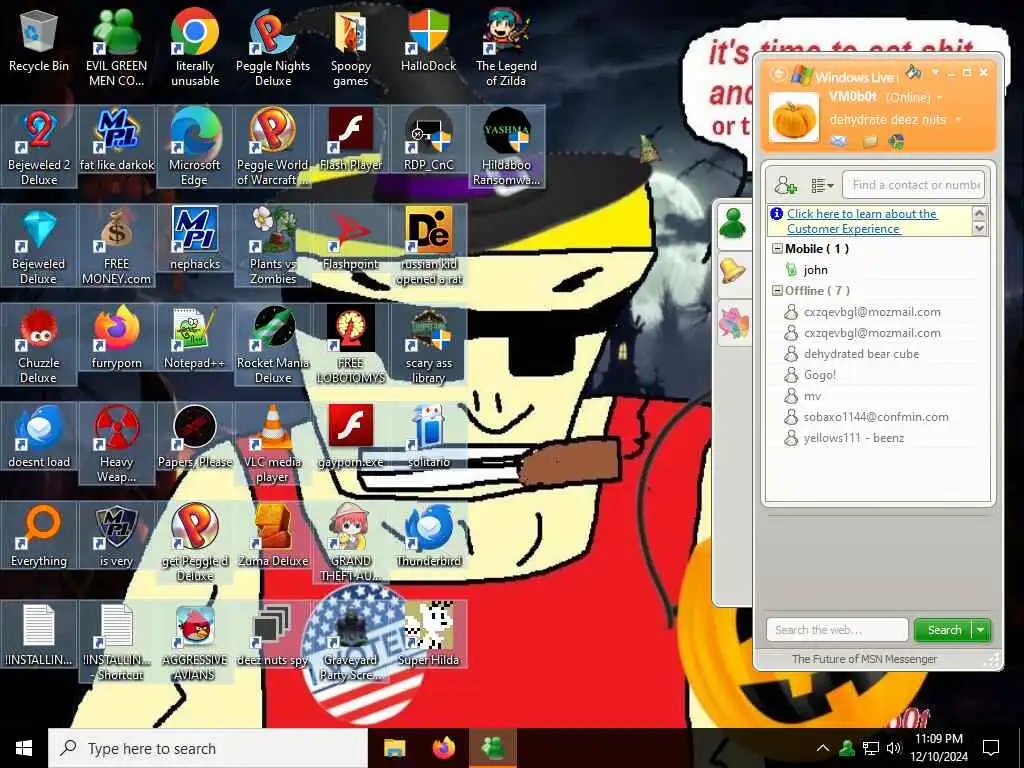Open the Messenger e-mail inbox envelope icon
The width and height of the screenshot is (1024, 768).
[x=839, y=140]
